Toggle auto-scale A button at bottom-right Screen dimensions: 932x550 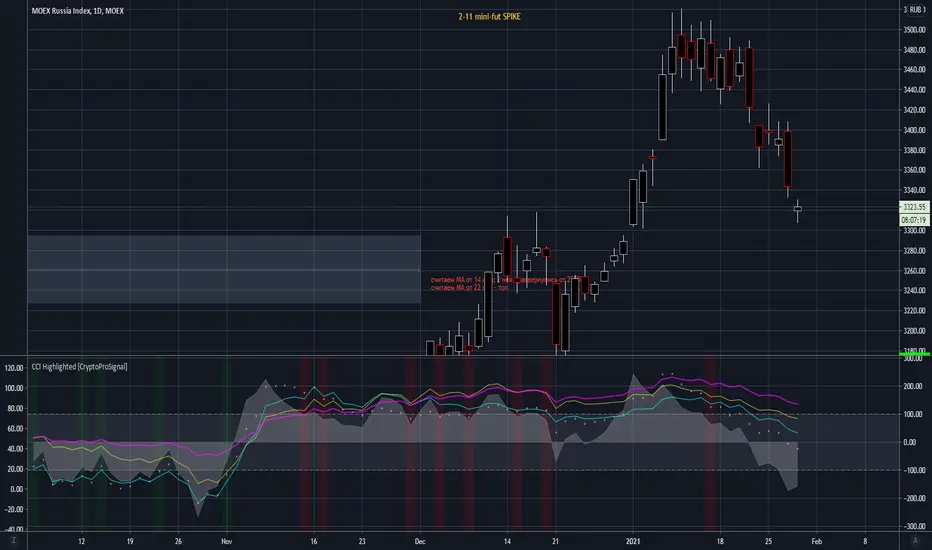pyautogui.click(x=915, y=540)
